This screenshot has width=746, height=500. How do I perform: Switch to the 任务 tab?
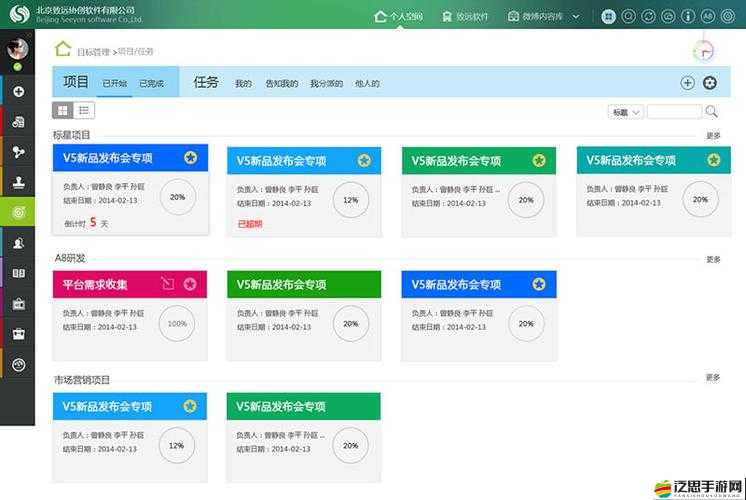tap(206, 82)
